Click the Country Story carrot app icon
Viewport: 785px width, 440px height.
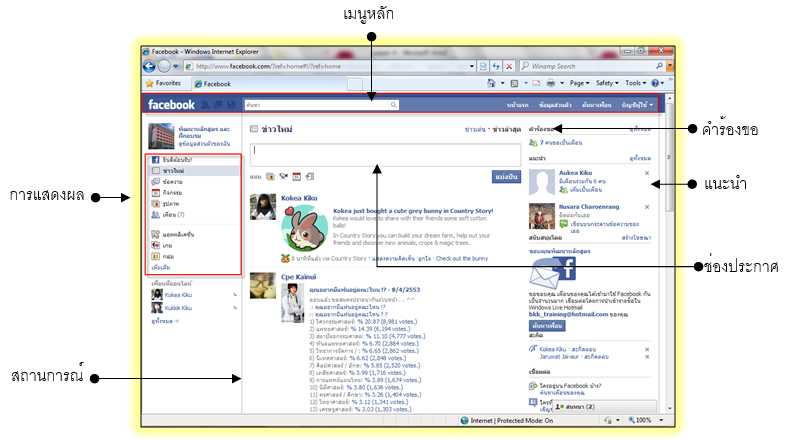click(x=285, y=259)
